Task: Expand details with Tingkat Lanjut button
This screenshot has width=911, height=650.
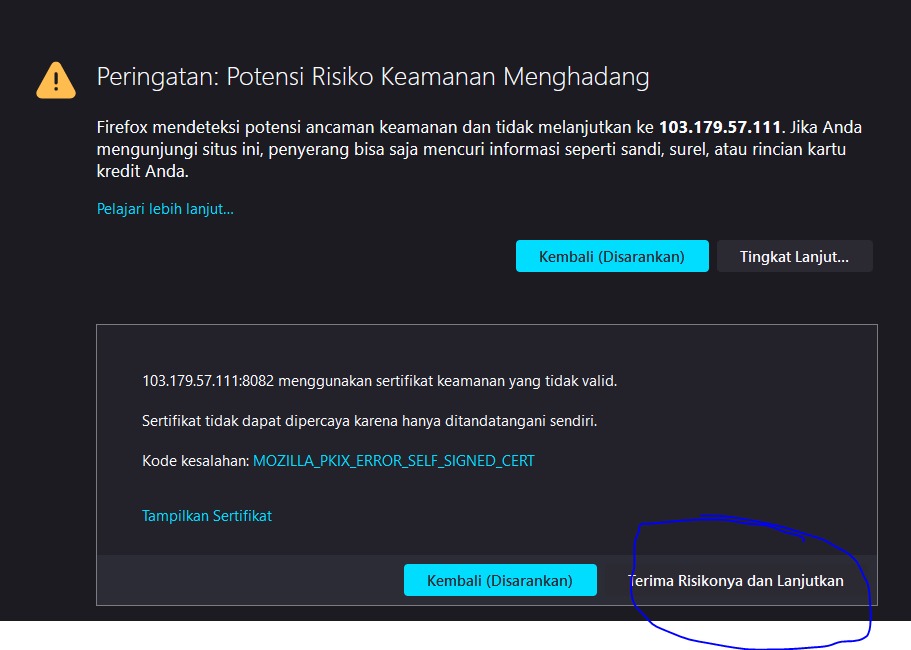Action: point(794,256)
